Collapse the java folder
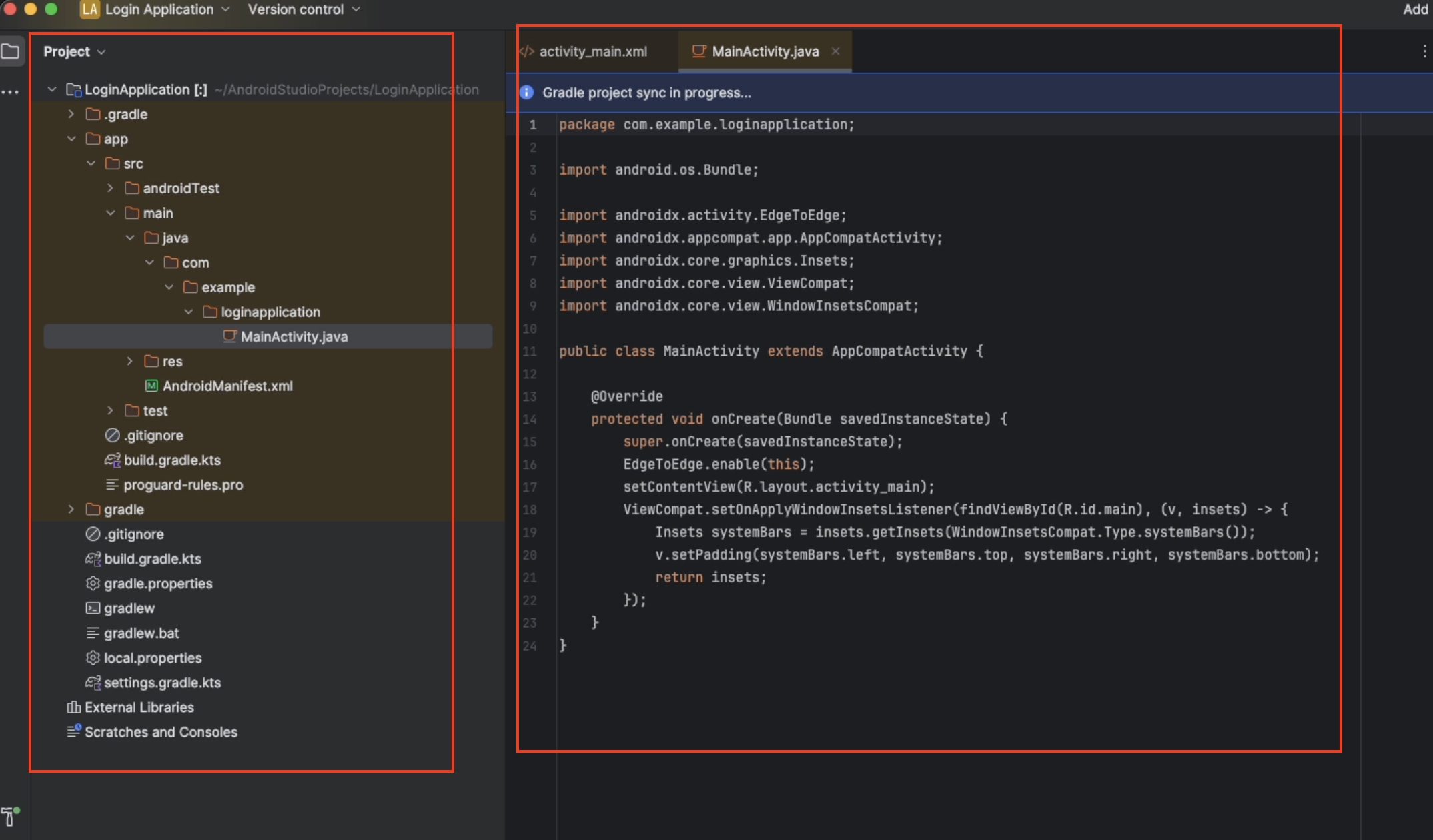1433x840 pixels. (x=130, y=238)
